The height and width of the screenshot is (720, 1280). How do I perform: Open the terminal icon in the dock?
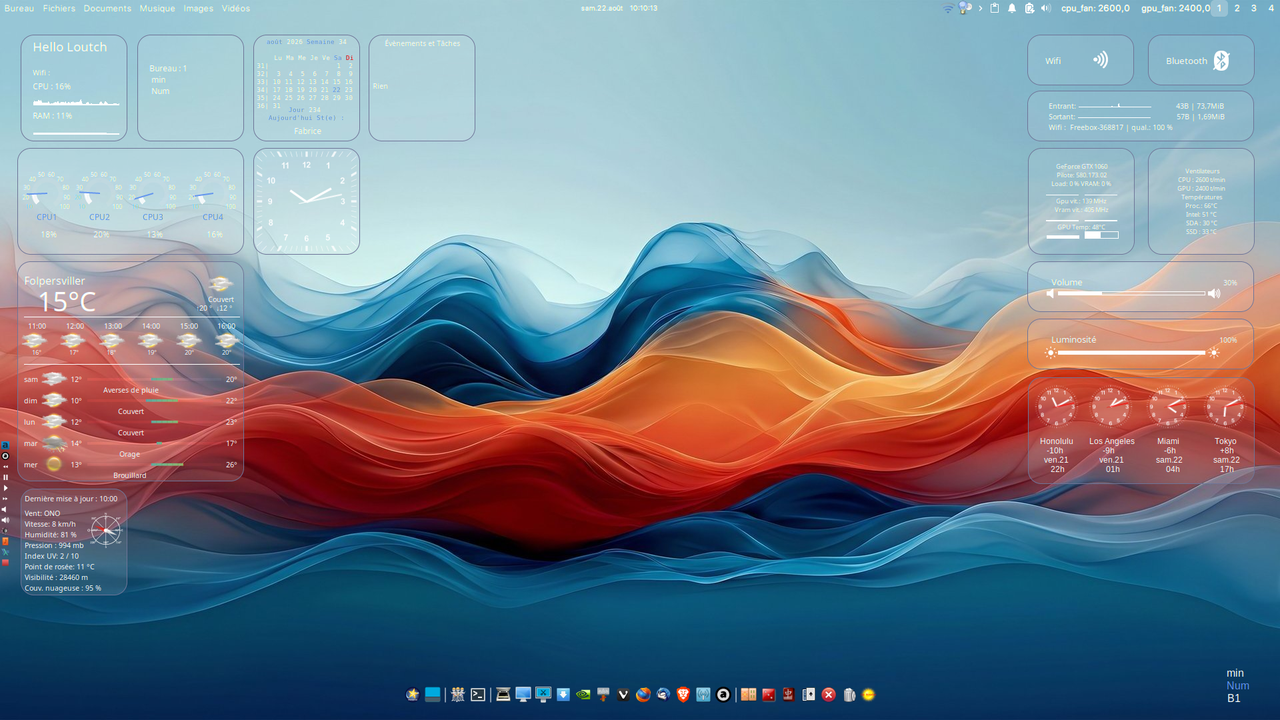[x=478, y=695]
